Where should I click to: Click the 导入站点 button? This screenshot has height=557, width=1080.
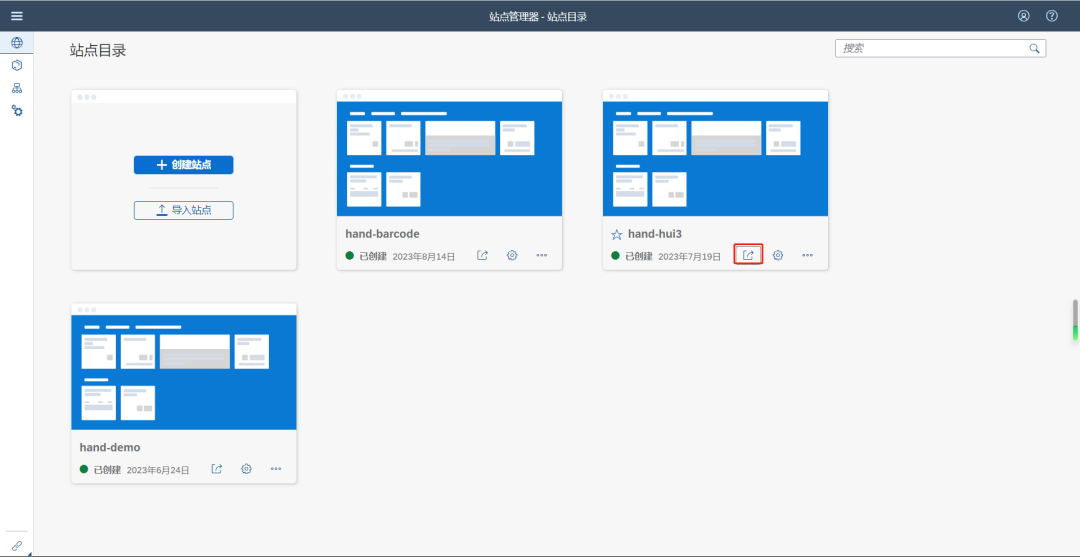[x=183, y=210]
